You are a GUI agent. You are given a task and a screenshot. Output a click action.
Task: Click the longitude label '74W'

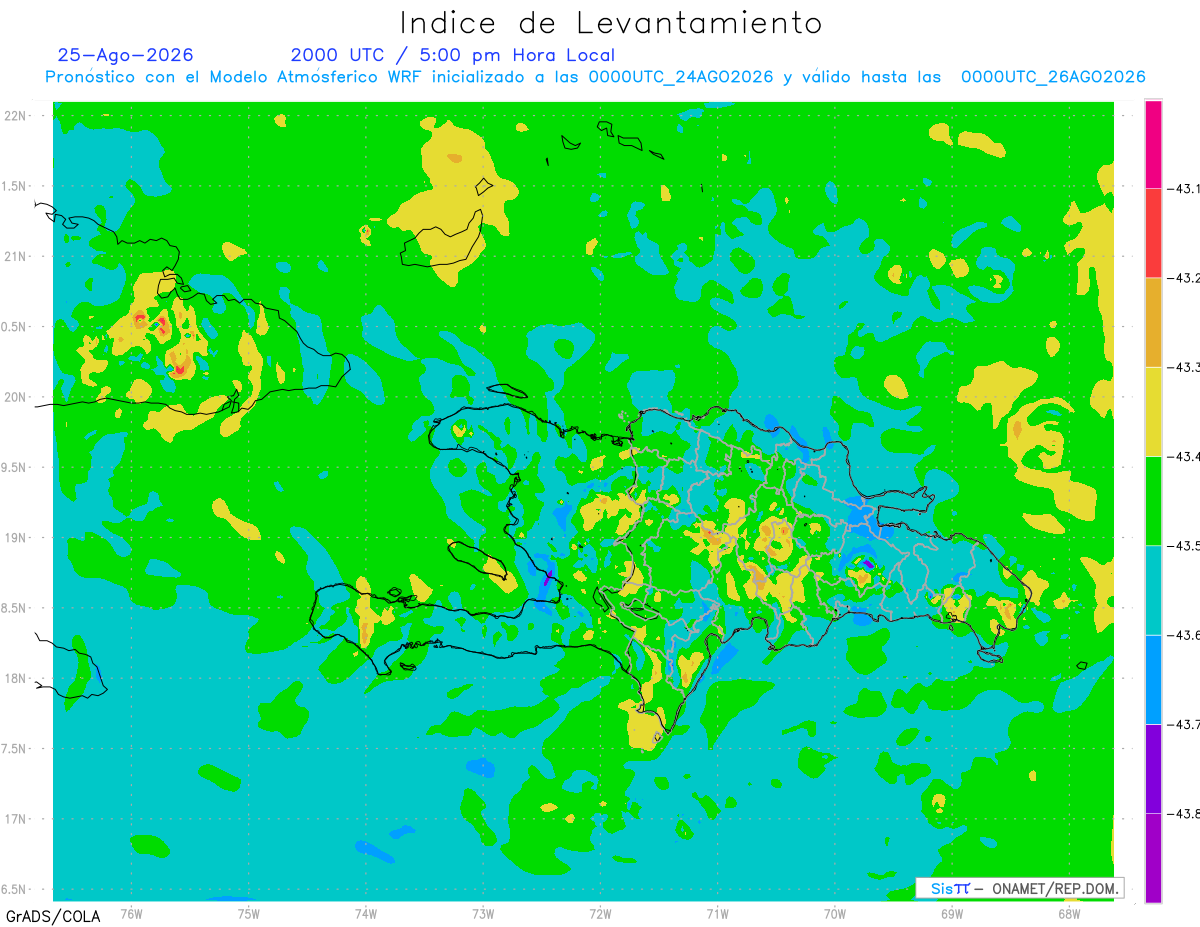point(366,914)
